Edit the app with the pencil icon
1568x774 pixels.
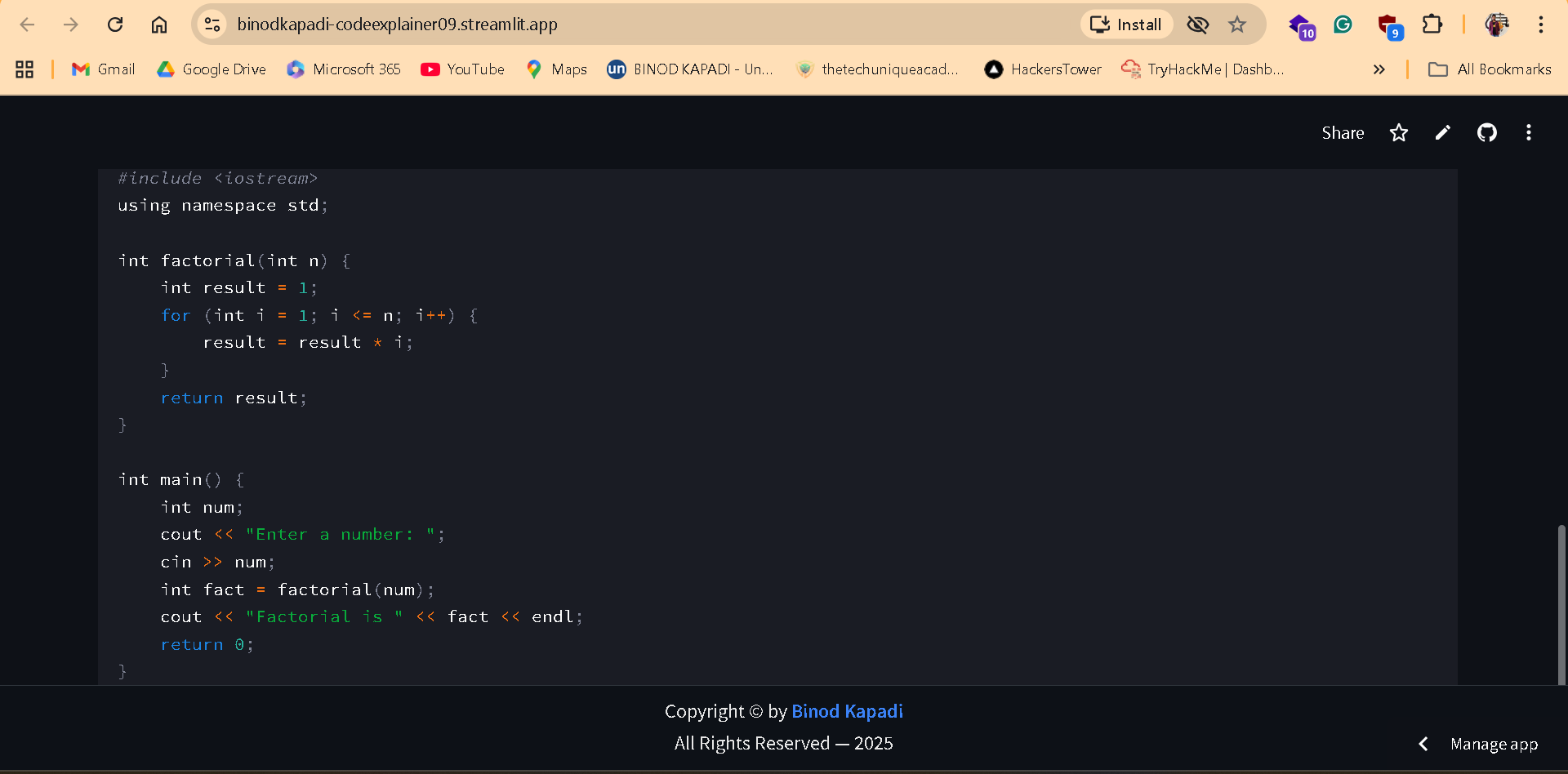(x=1442, y=132)
